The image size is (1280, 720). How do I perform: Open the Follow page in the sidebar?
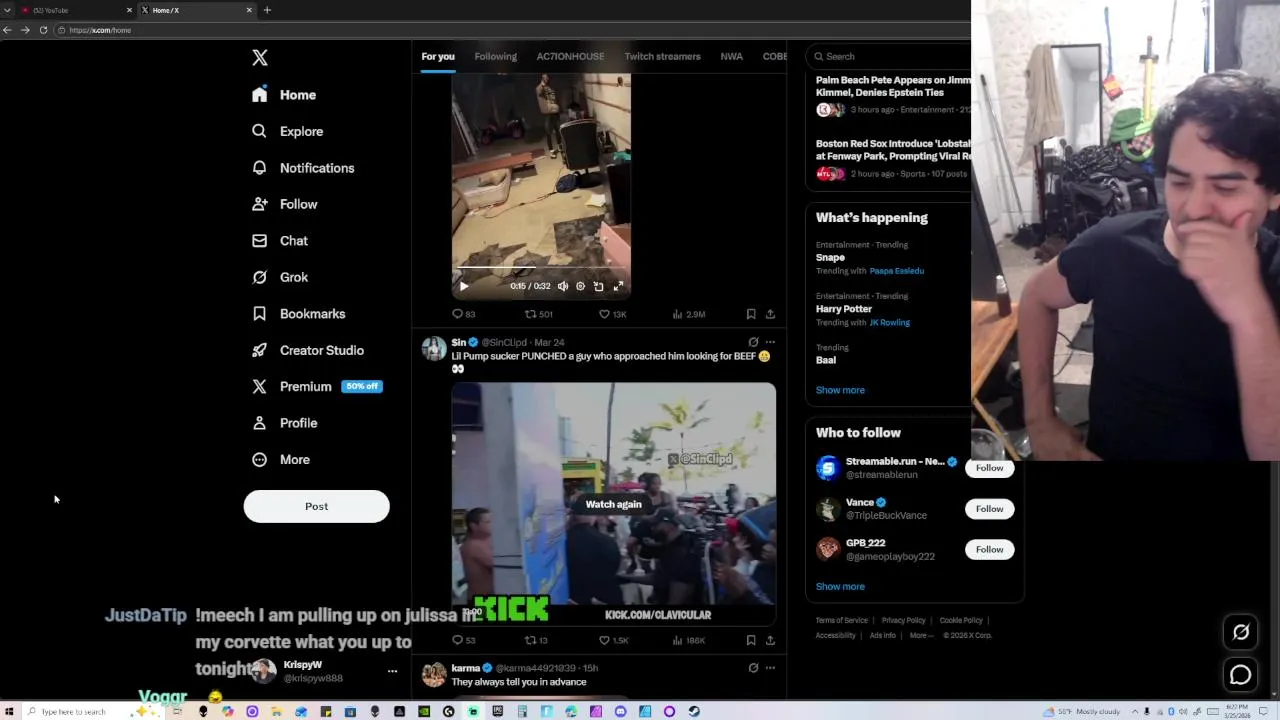click(285, 204)
